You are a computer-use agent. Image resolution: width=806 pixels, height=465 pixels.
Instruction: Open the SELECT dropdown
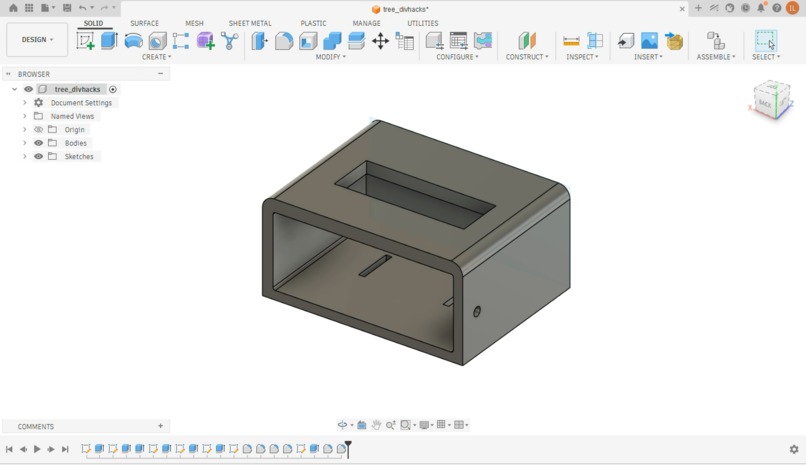click(766, 57)
